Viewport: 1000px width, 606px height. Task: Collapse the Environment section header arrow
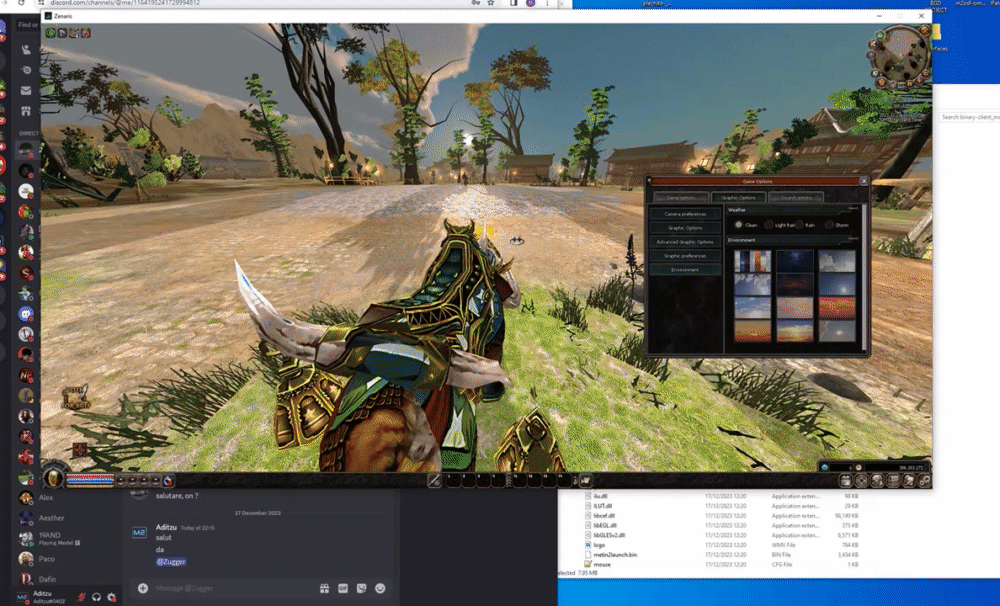853,239
